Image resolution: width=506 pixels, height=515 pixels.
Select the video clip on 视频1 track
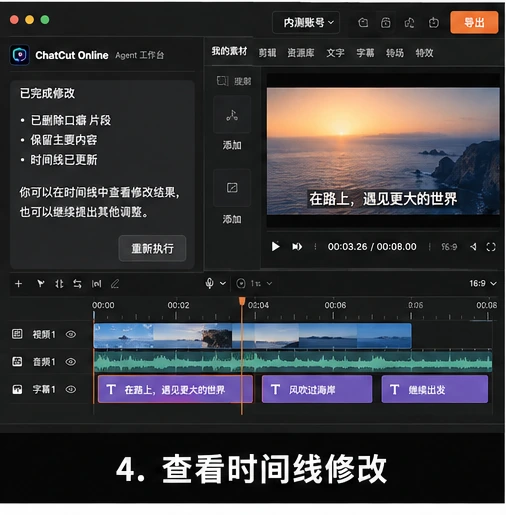click(253, 336)
